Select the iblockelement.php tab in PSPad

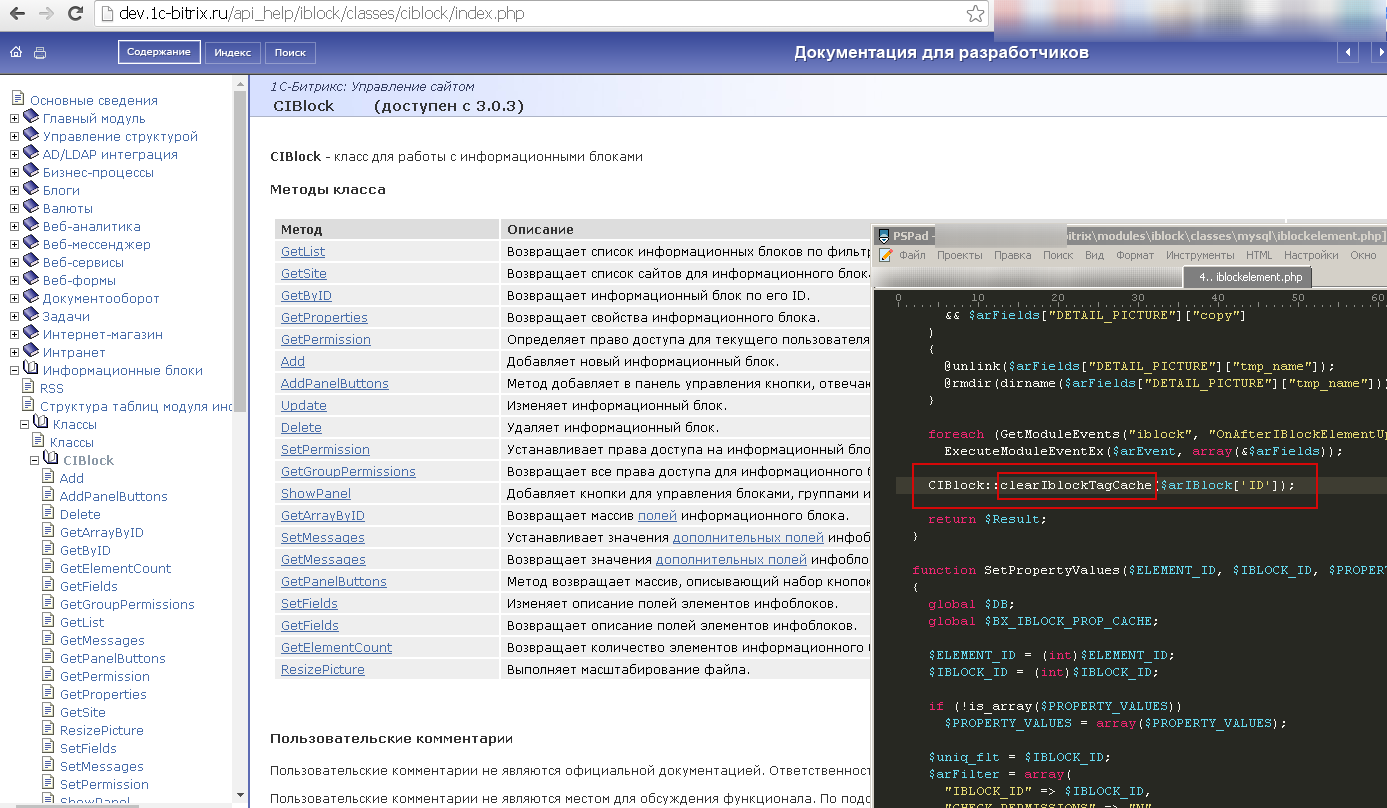[x=1246, y=274]
